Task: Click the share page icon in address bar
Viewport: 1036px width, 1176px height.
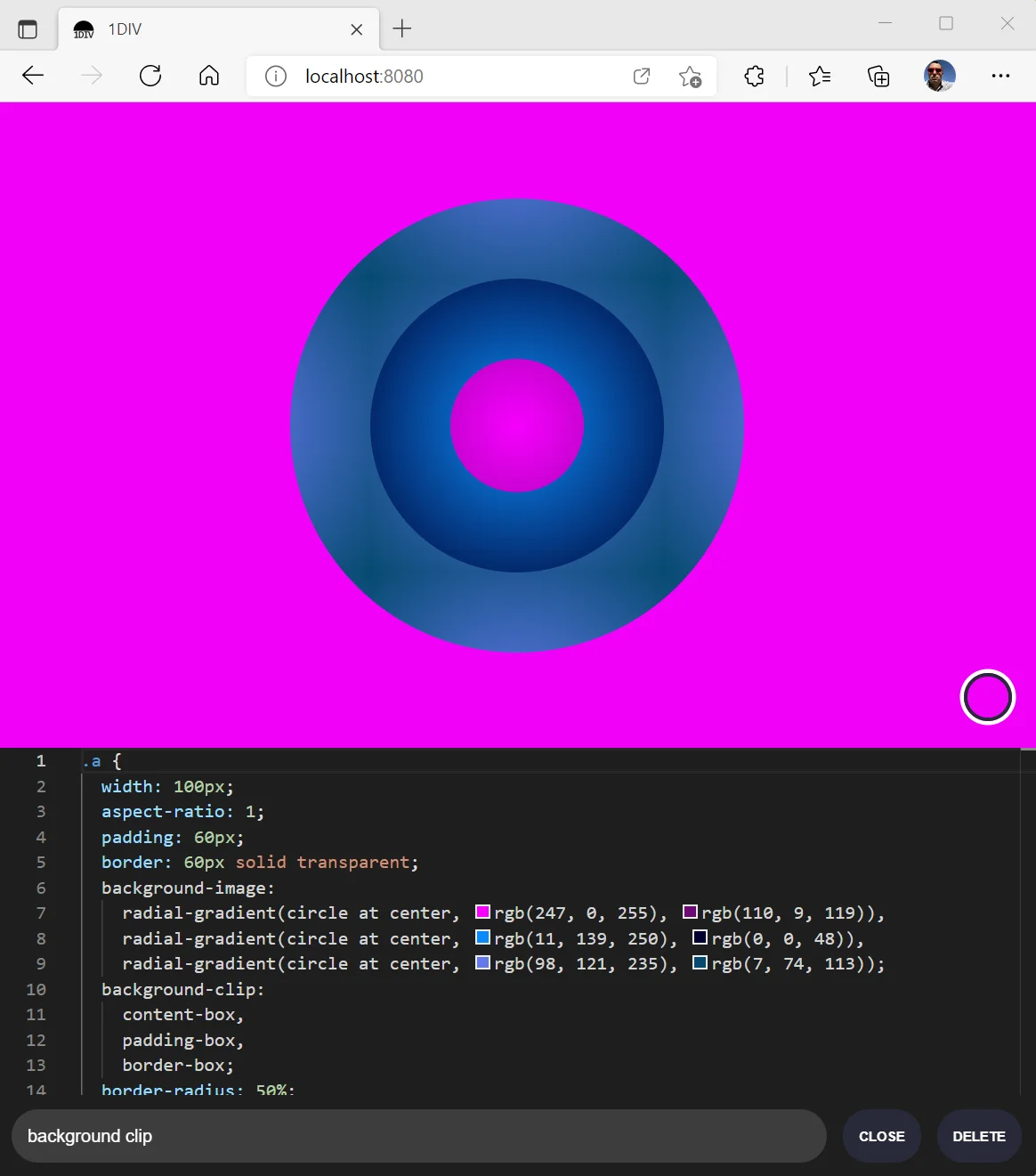Action: [641, 77]
